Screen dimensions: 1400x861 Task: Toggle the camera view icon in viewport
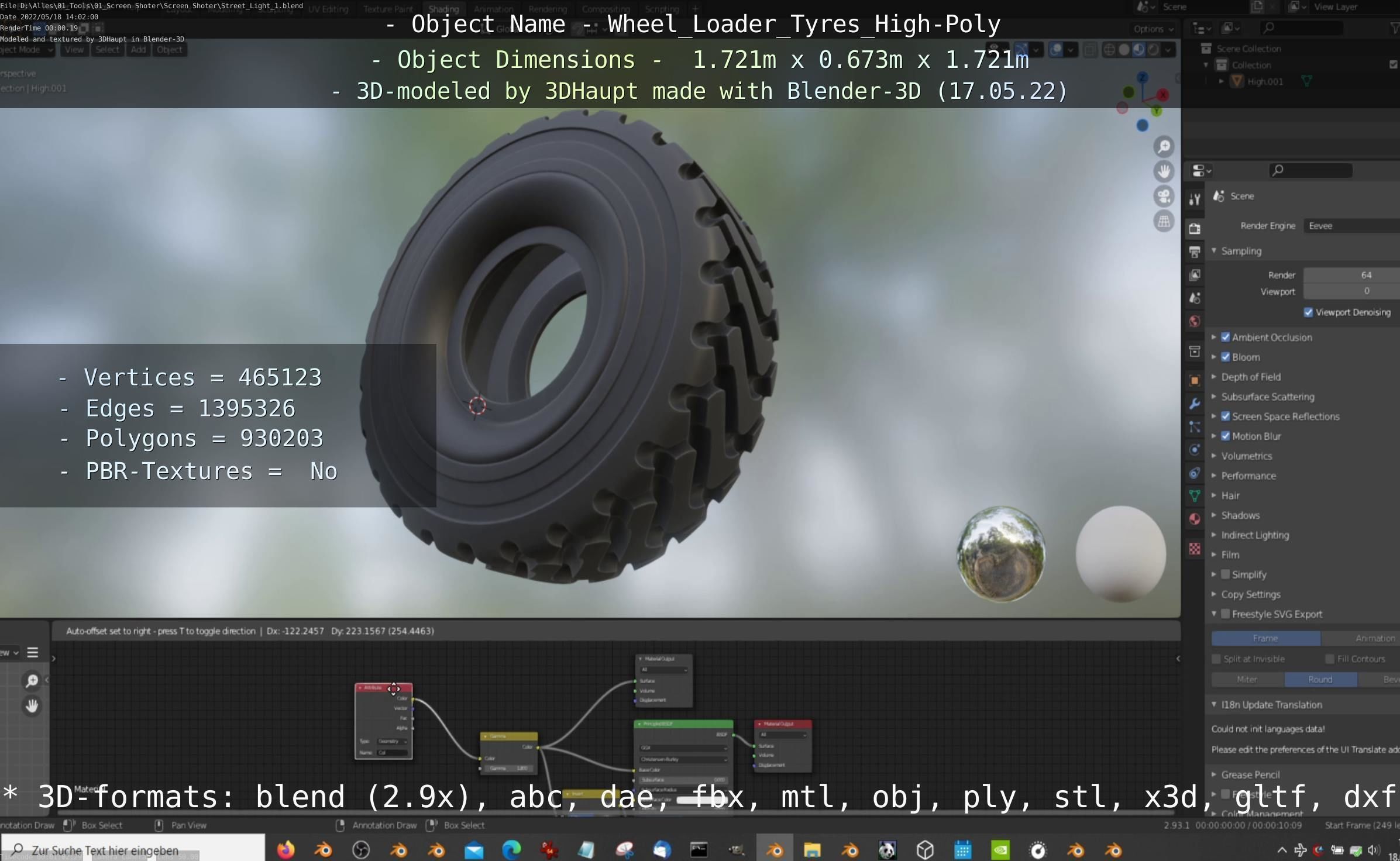click(1164, 197)
